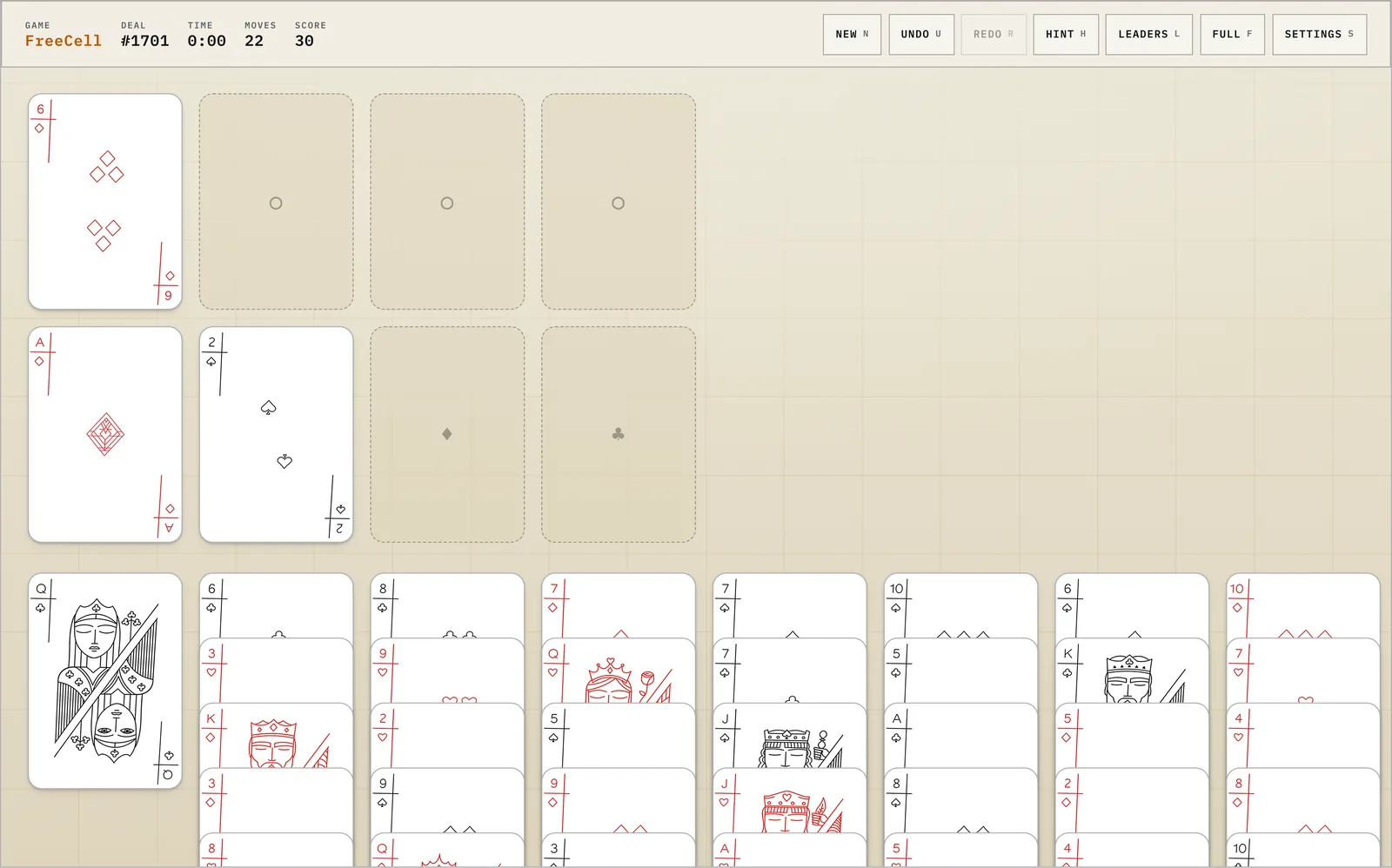Open the LEADERS board
Viewport: 1392px width, 868px height.
tap(1148, 35)
